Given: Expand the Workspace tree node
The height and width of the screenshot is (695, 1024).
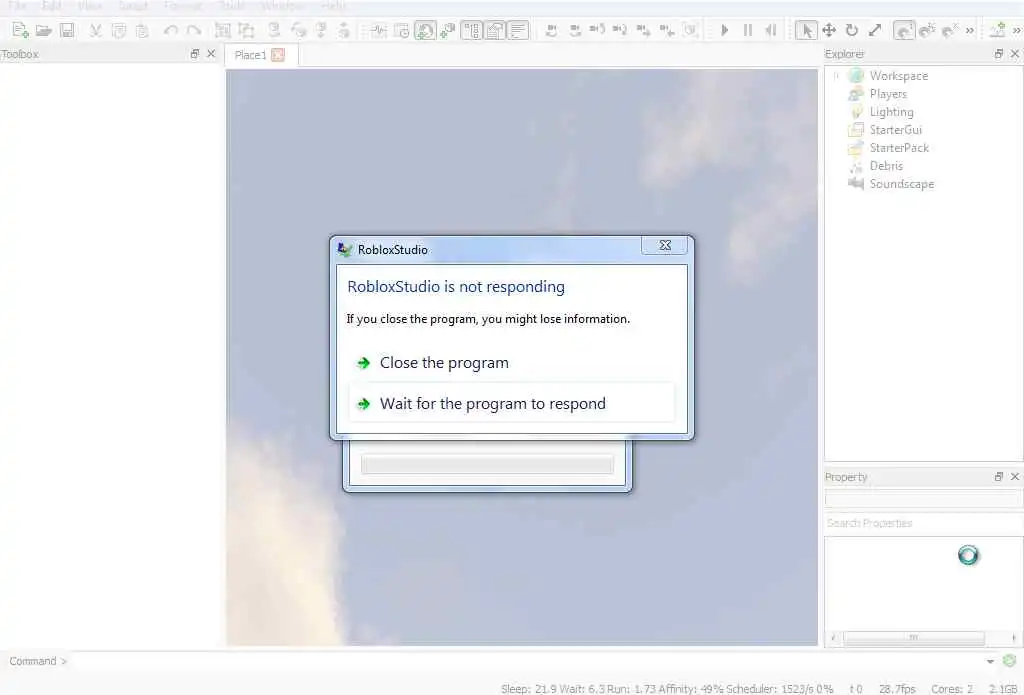Looking at the screenshot, I should click(836, 76).
